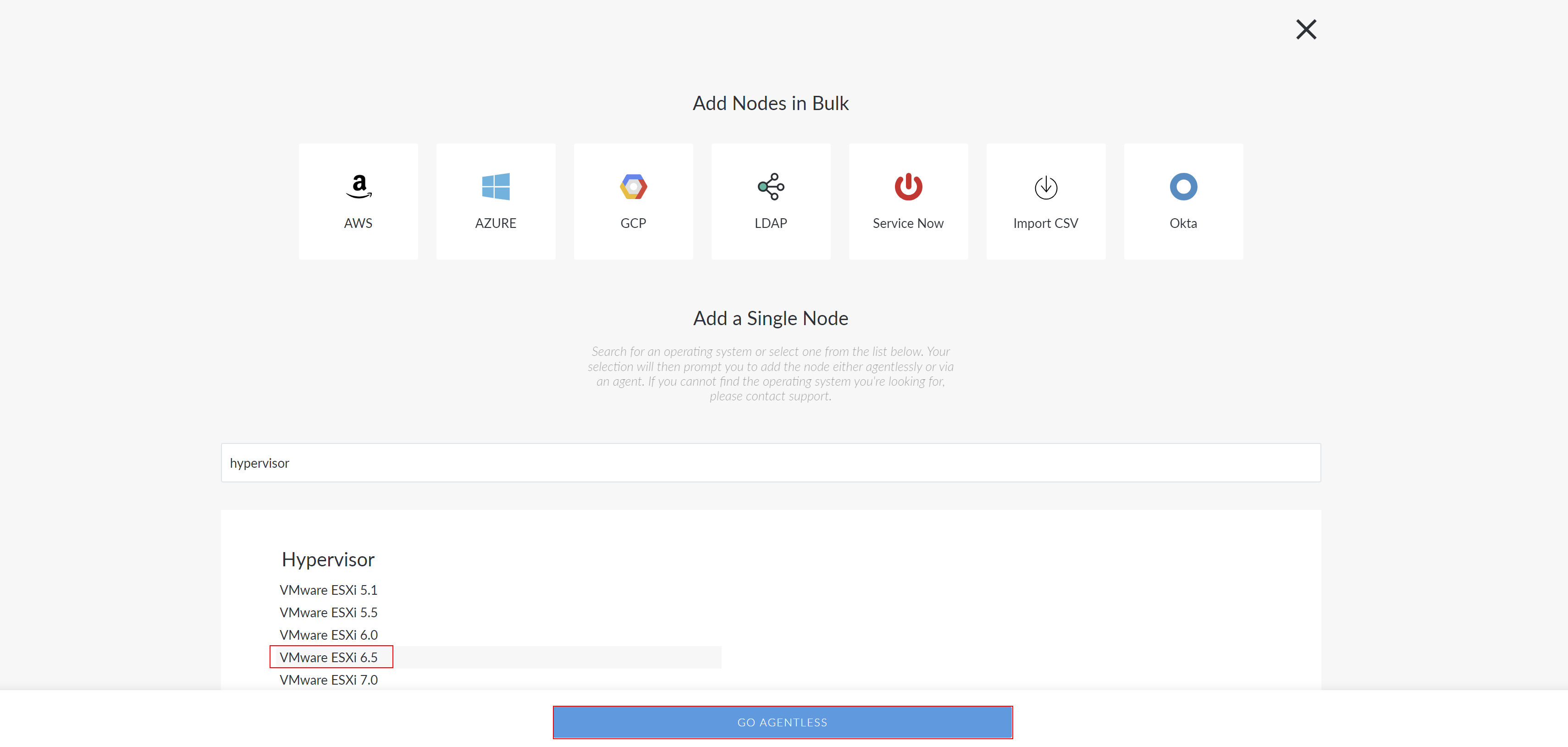The image size is (1568, 747).
Task: Close the add nodes dialog
Action: (1306, 29)
